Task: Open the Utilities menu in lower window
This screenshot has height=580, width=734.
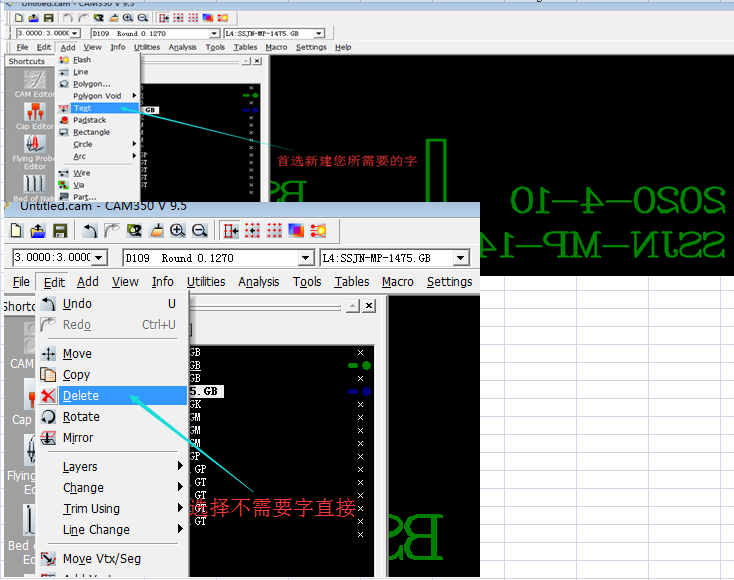Action: pos(206,282)
